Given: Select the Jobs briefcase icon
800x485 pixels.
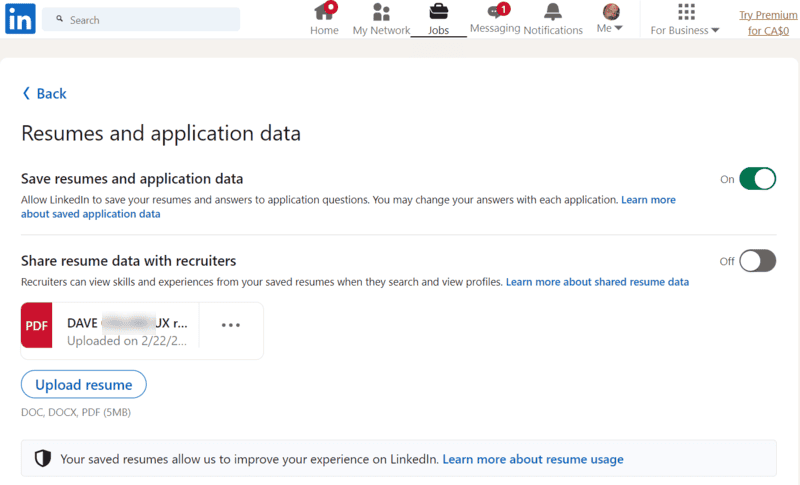Looking at the screenshot, I should click(x=438, y=11).
